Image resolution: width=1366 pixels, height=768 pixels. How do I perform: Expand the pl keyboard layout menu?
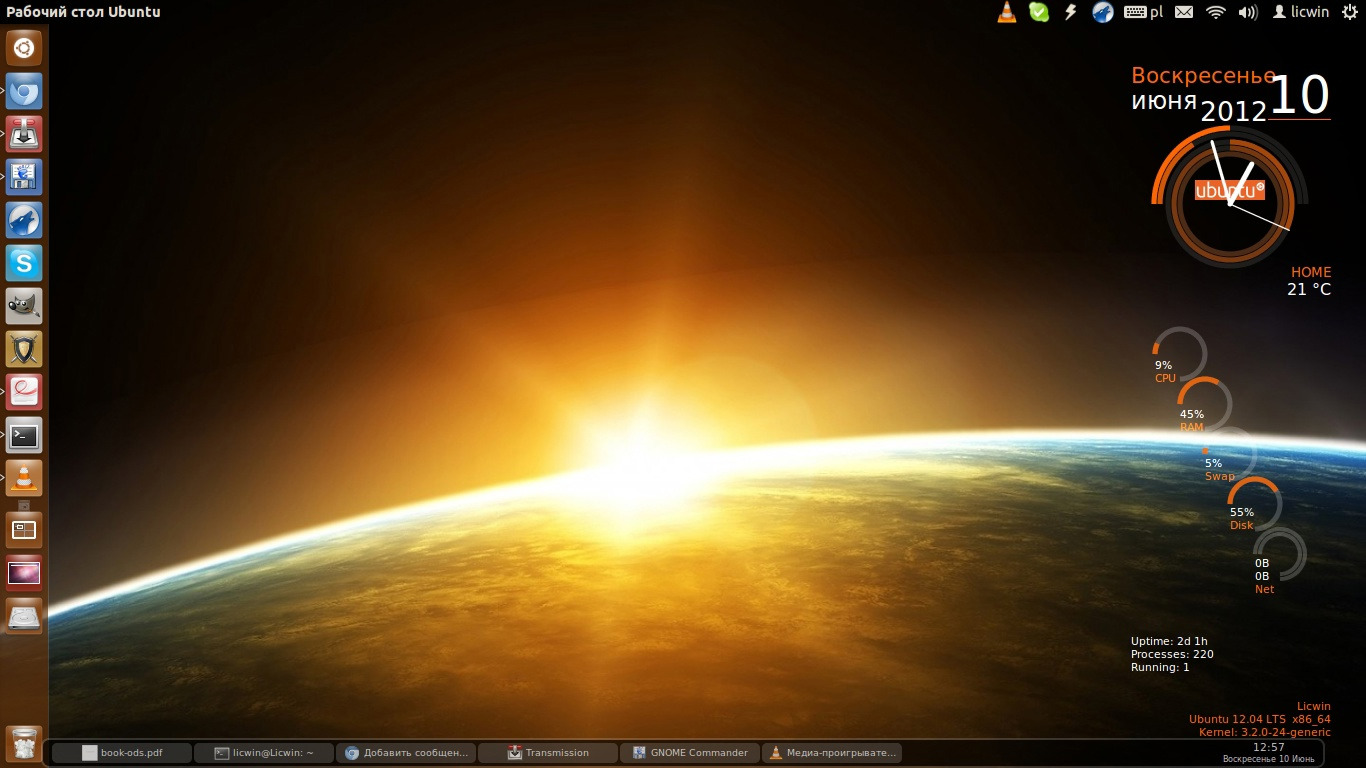[1143, 12]
